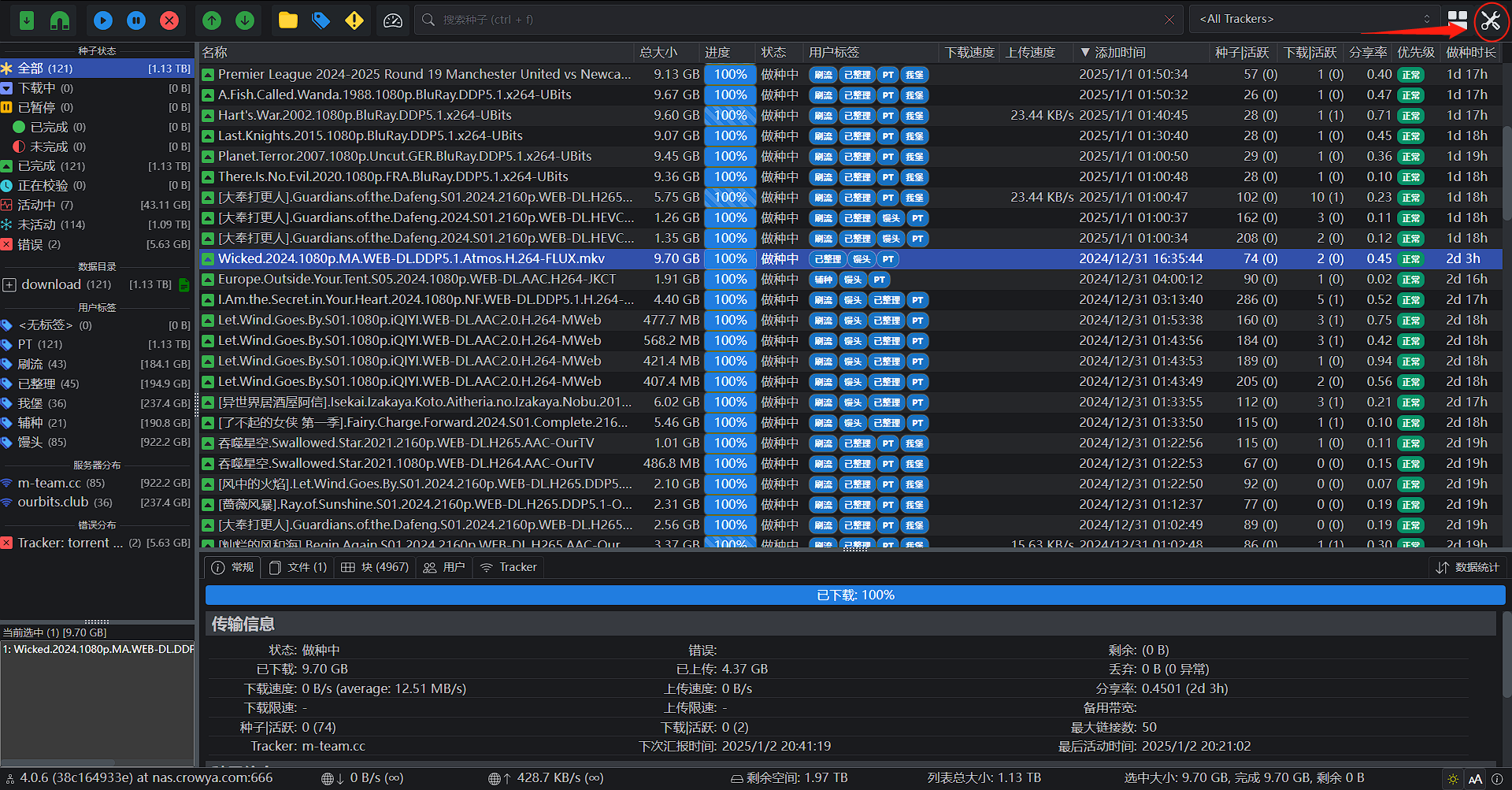Move the torrent up in the queue
This screenshot has width=1512, height=790.
pyautogui.click(x=212, y=20)
